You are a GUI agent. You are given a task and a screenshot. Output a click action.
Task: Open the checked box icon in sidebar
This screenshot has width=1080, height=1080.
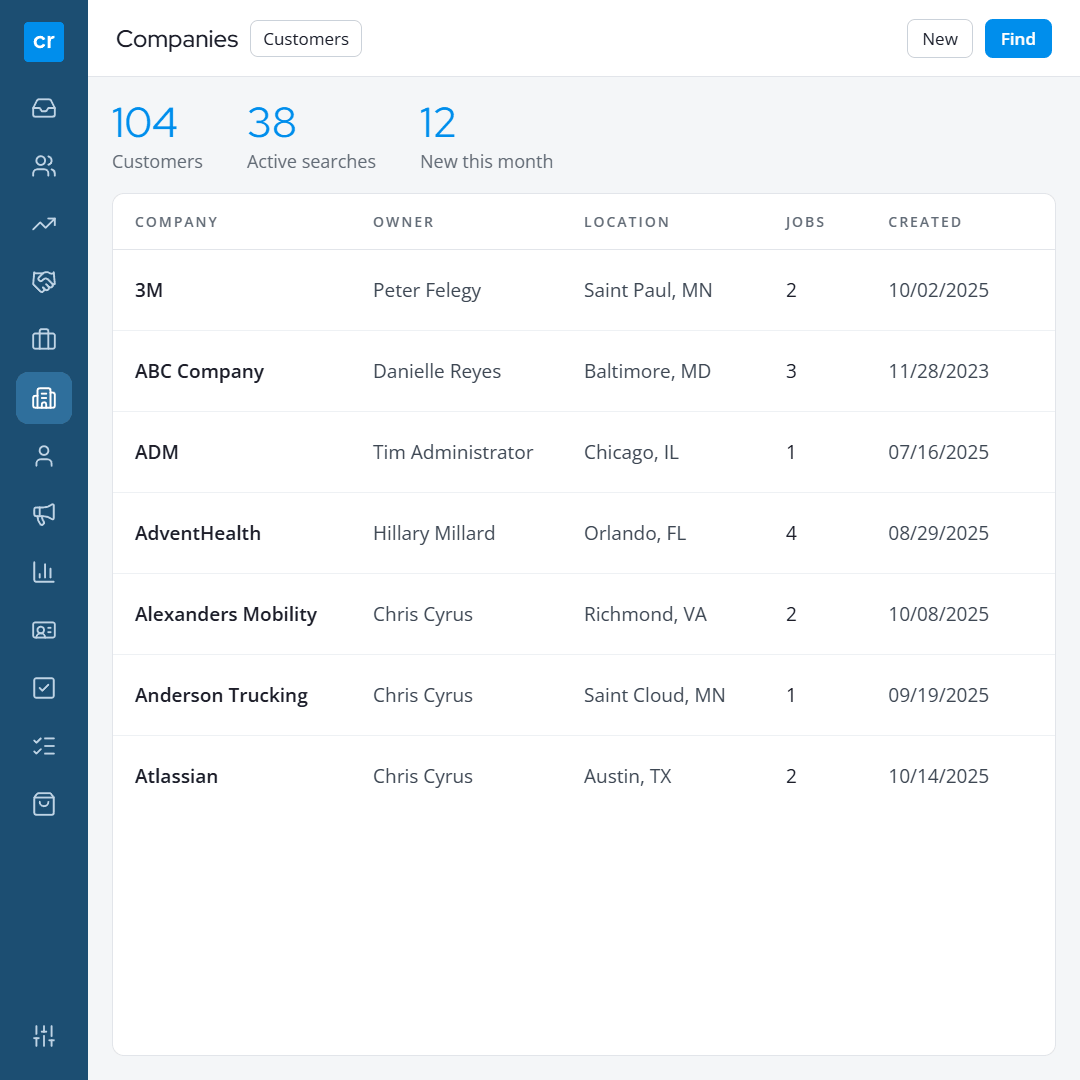pyautogui.click(x=44, y=688)
